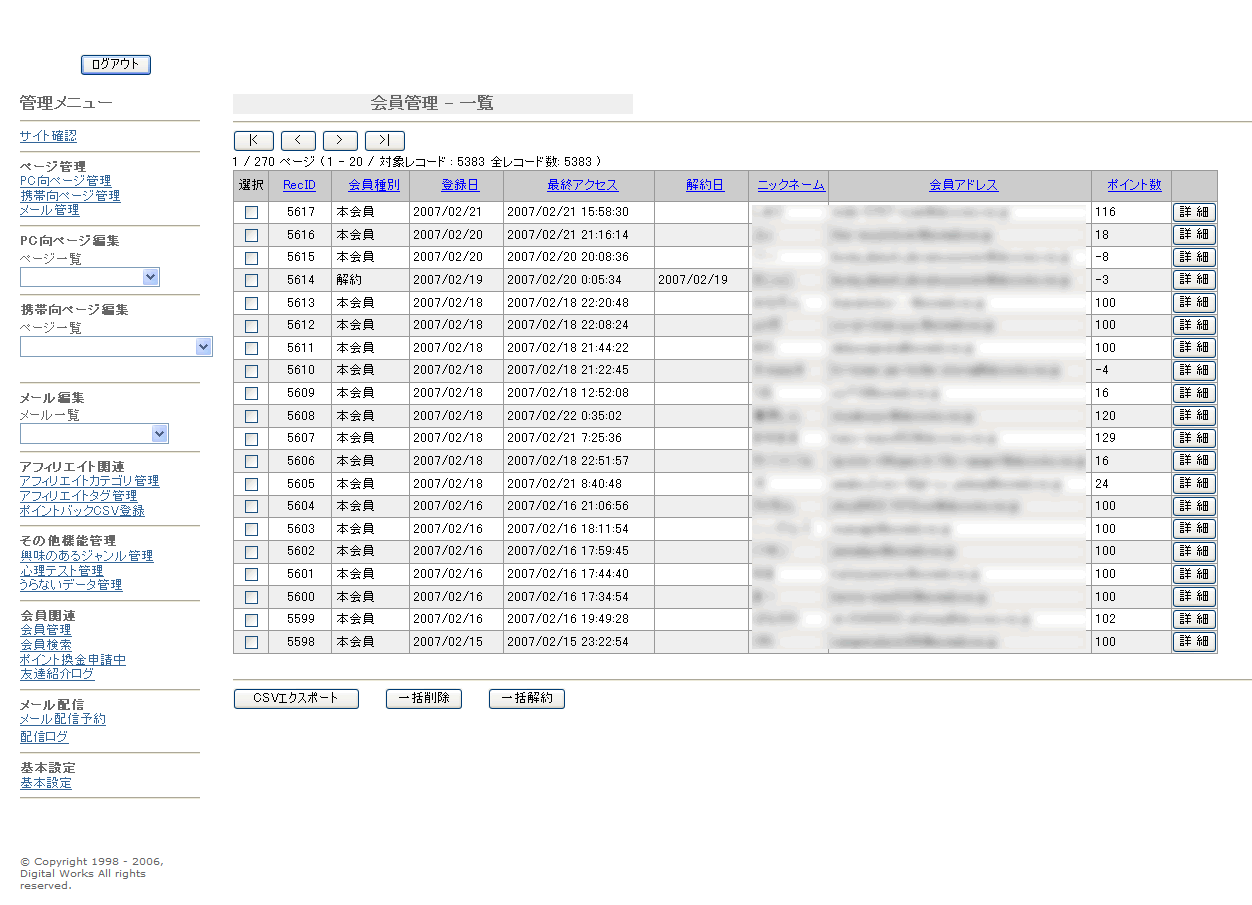This screenshot has height=905, width=1252.
Task: Go to next page of member list
Action: pyautogui.click(x=340, y=141)
